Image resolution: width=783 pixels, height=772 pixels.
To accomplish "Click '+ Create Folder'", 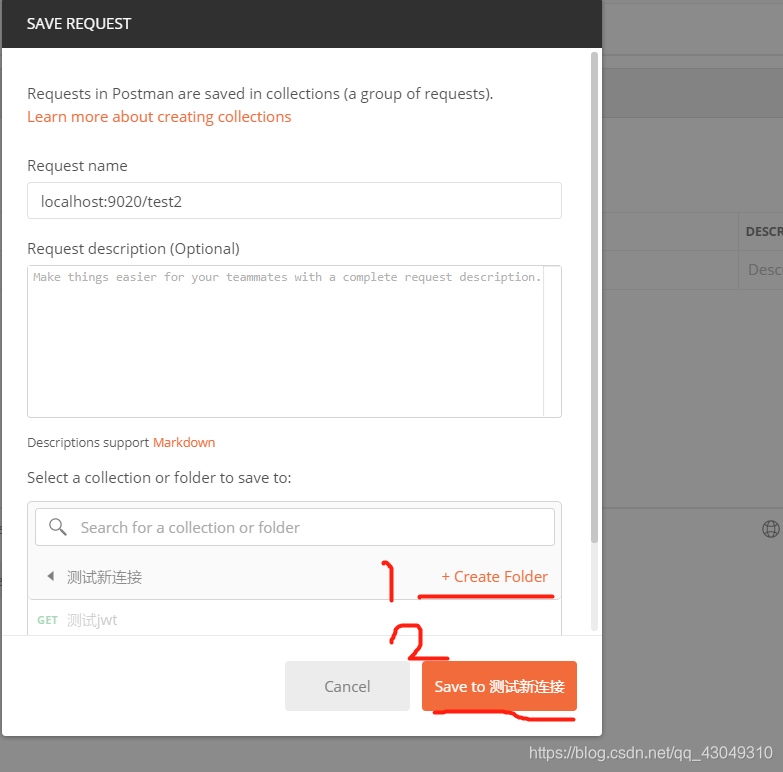I will pos(494,577).
